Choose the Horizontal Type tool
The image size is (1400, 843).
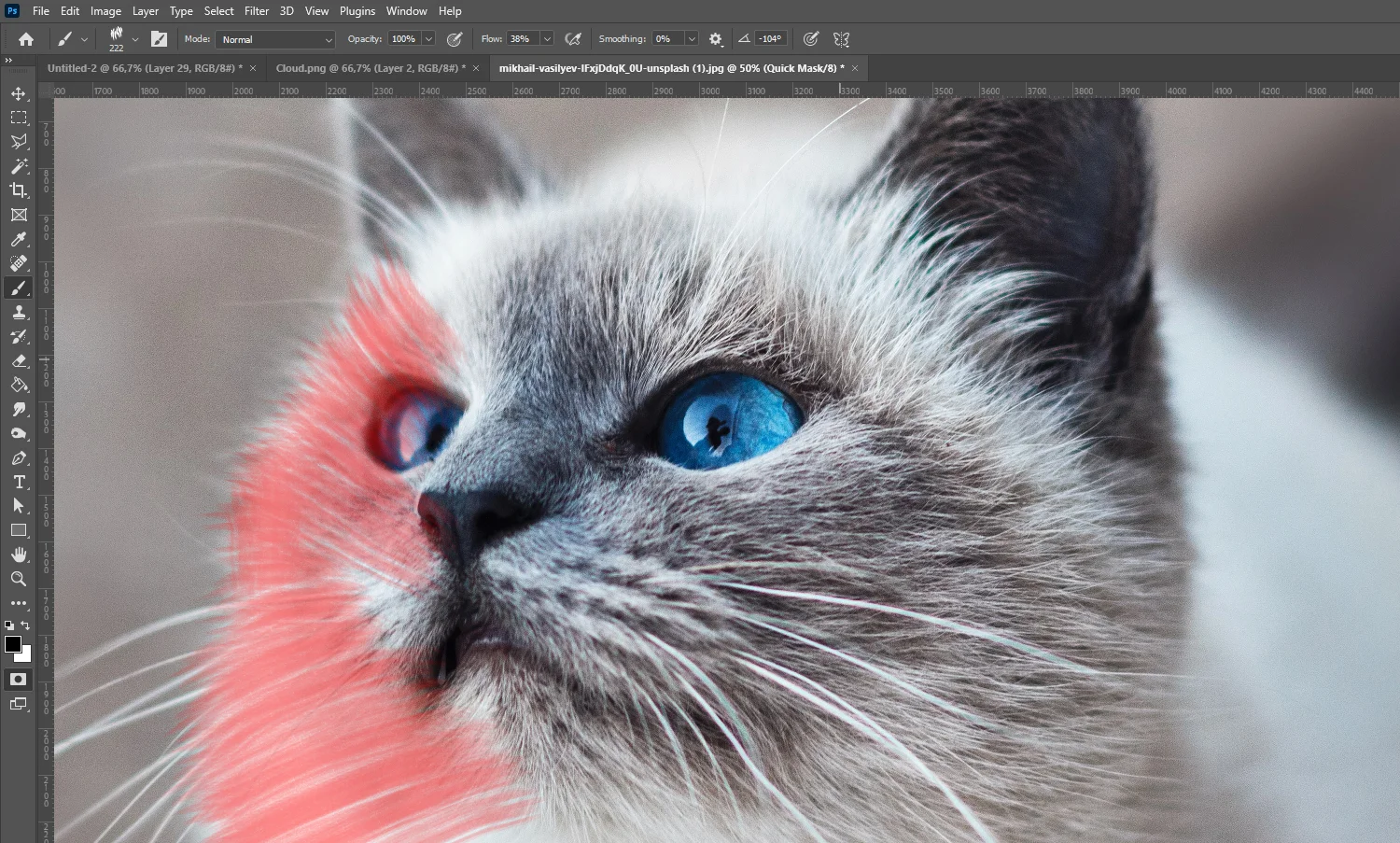pos(19,482)
